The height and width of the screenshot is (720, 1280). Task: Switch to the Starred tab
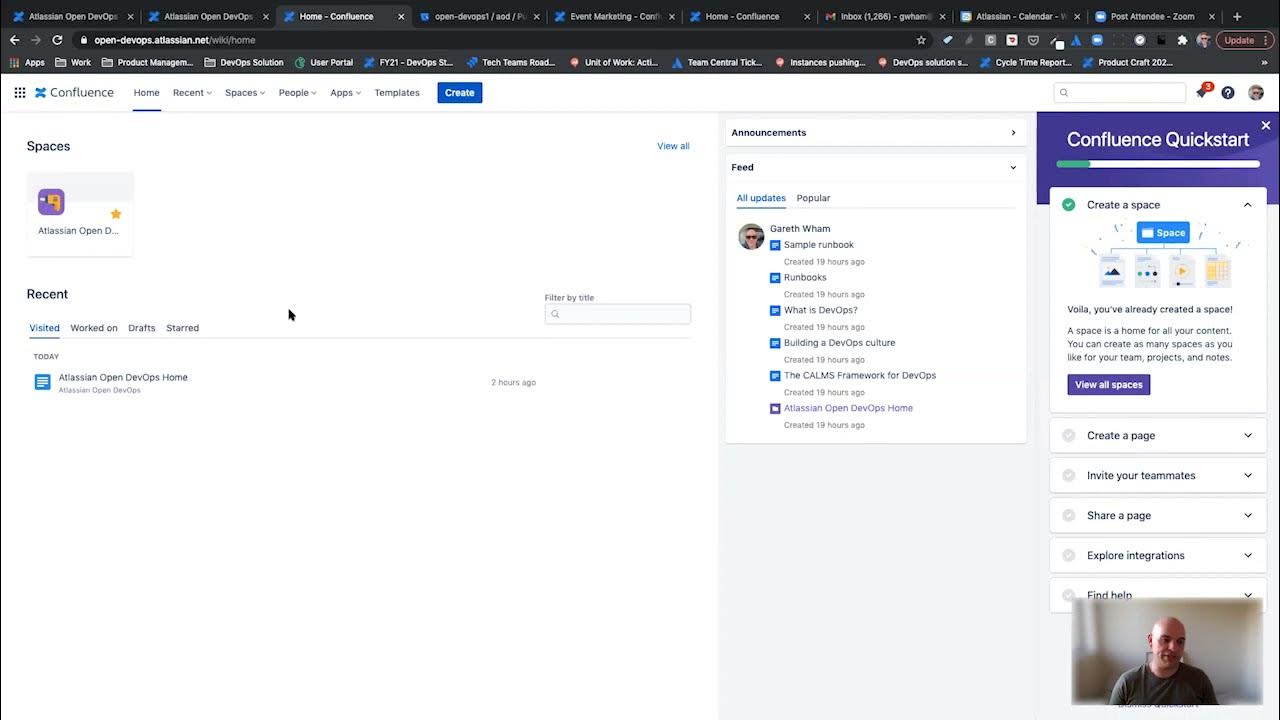coord(182,328)
